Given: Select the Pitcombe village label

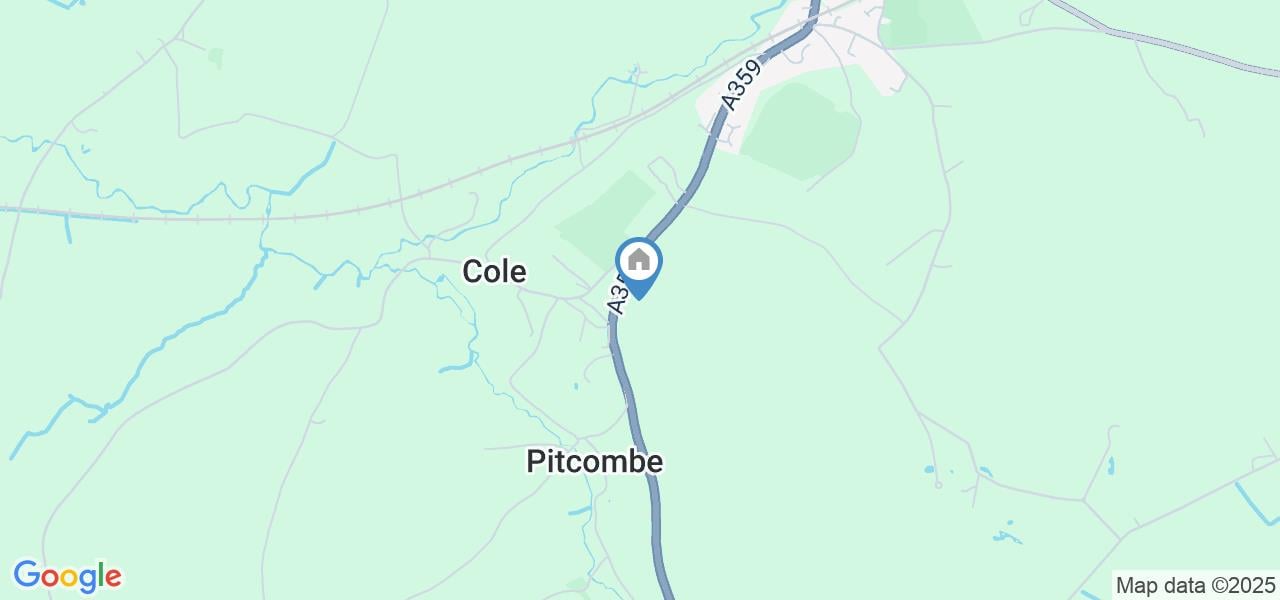Looking at the screenshot, I should [x=594, y=461].
